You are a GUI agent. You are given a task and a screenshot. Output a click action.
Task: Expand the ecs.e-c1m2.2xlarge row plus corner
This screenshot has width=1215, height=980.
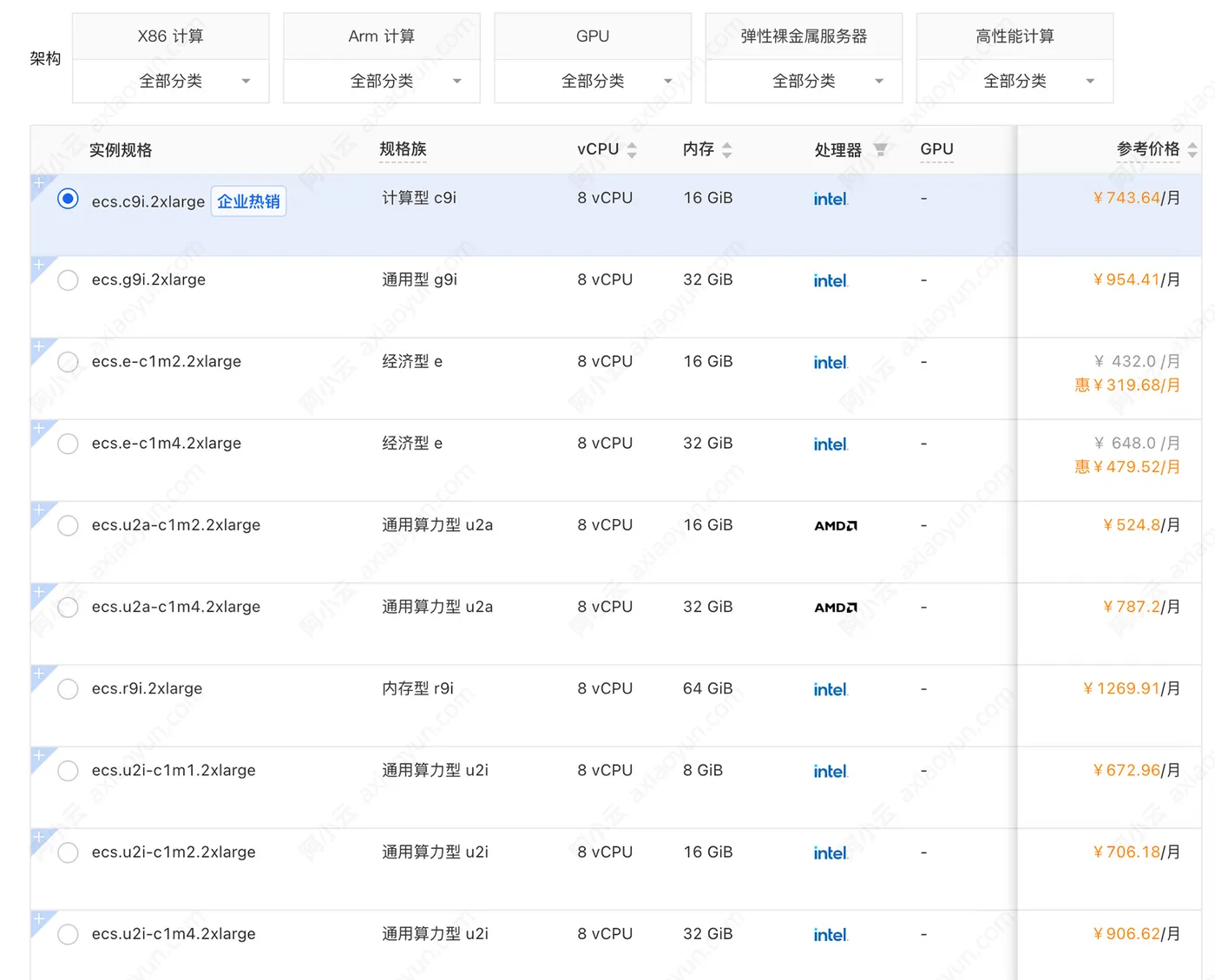tap(39, 346)
